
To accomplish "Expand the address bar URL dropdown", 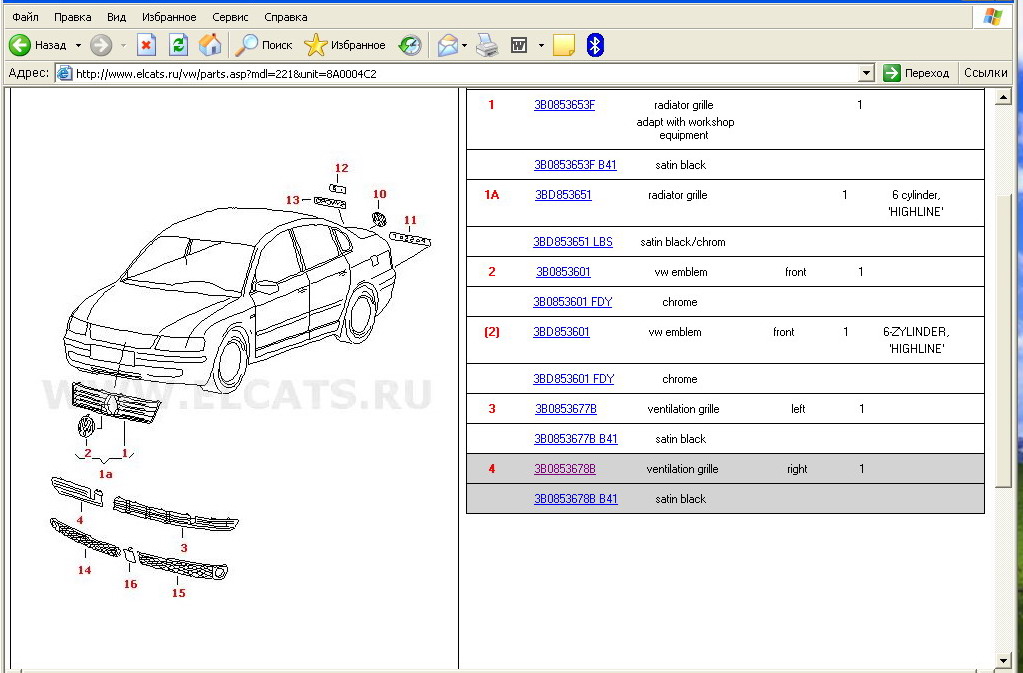I will coord(866,73).
